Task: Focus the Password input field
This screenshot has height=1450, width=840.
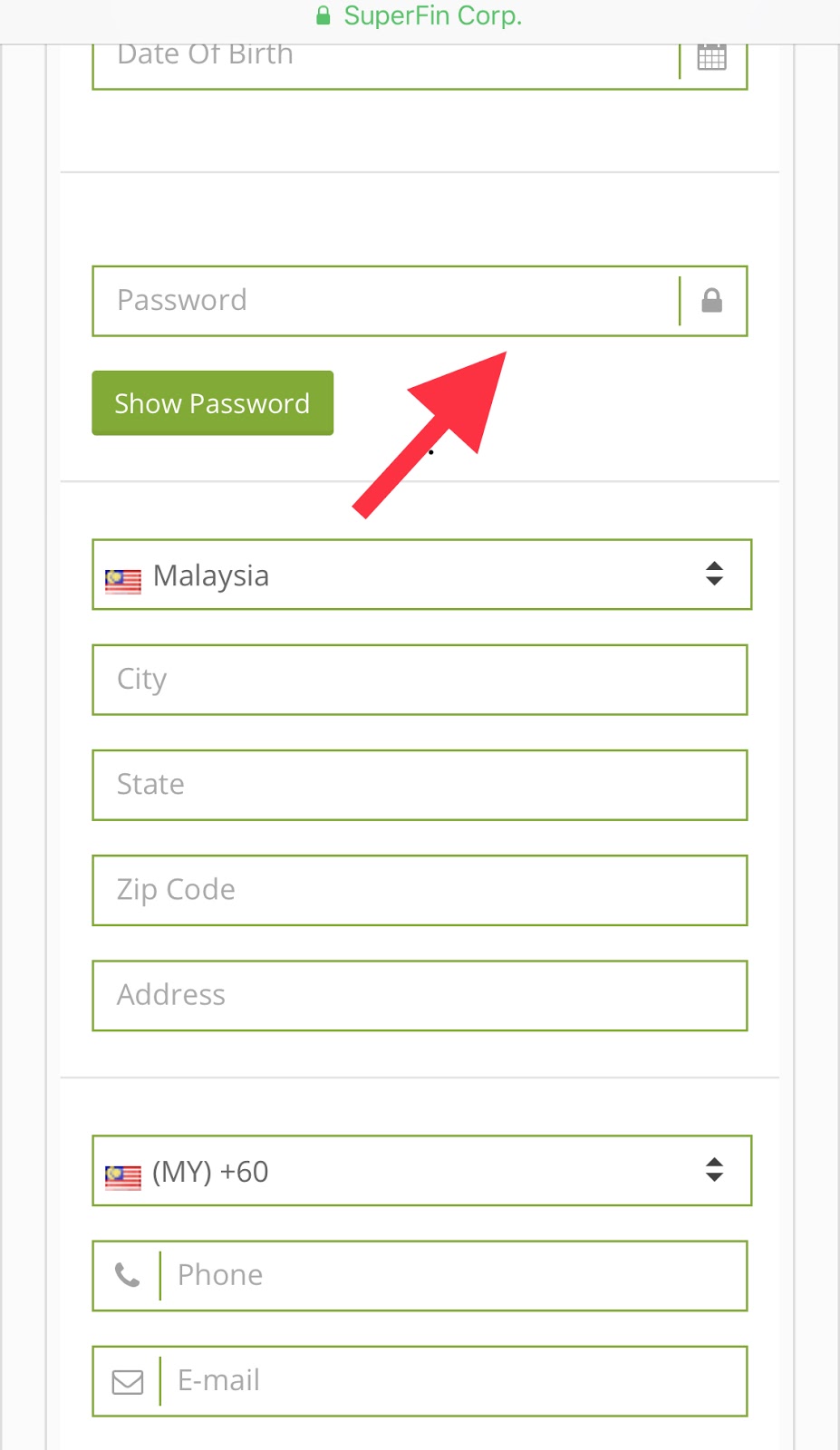Action: pos(386,301)
